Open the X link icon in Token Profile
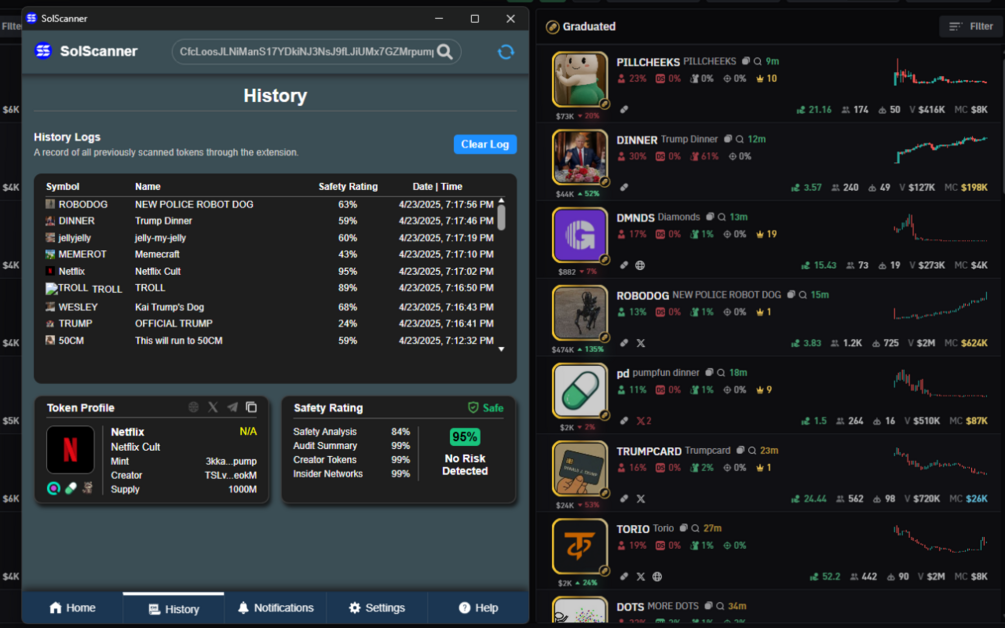Screen dimensions: 1005x628 [213, 407]
